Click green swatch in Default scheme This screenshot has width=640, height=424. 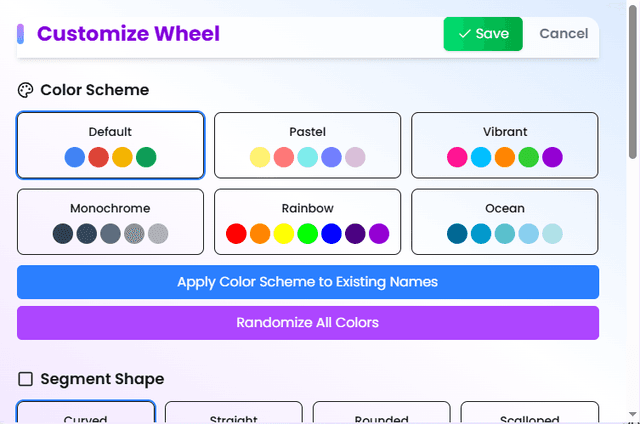click(x=146, y=157)
